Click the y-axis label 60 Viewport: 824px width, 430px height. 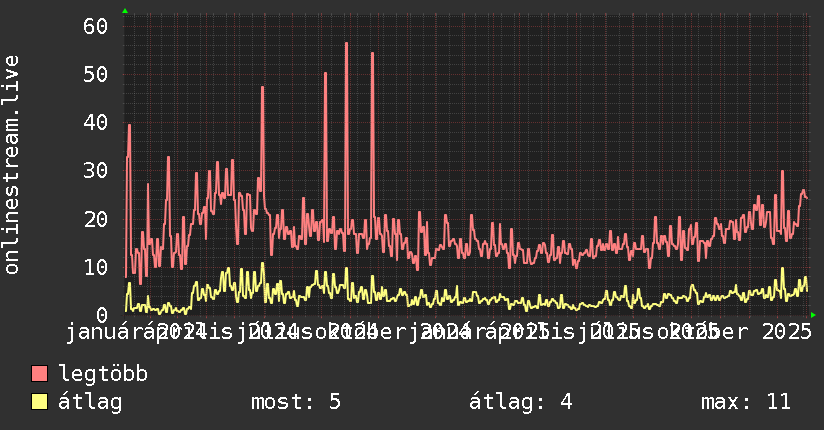(95, 26)
